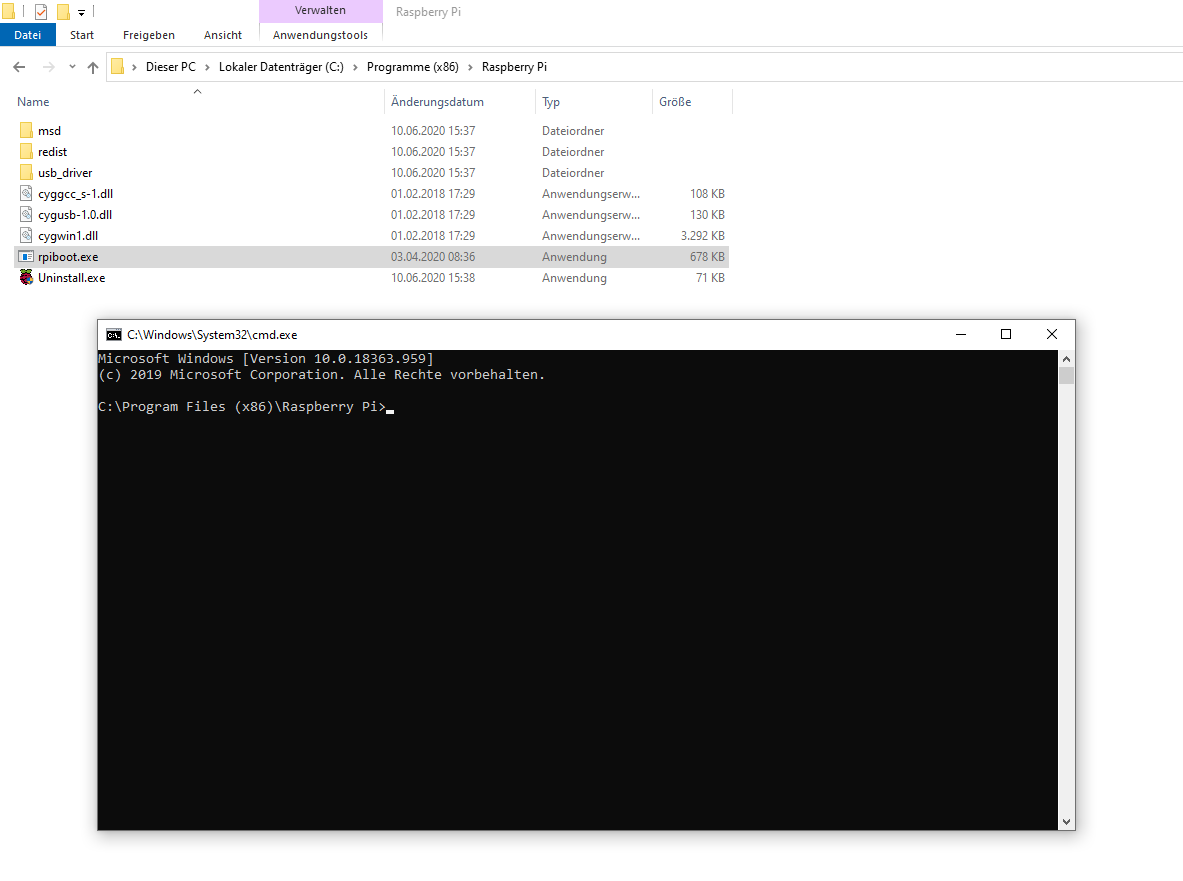Switch to the Freigeben ribbon tab
This screenshot has height=881, width=1183.
pos(149,35)
